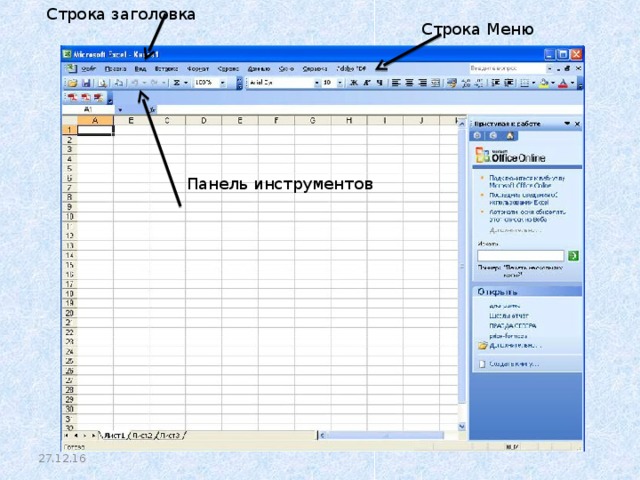Switch to the Лист2 sheet tab
Screen dimensions: 640x480
(x=142, y=436)
